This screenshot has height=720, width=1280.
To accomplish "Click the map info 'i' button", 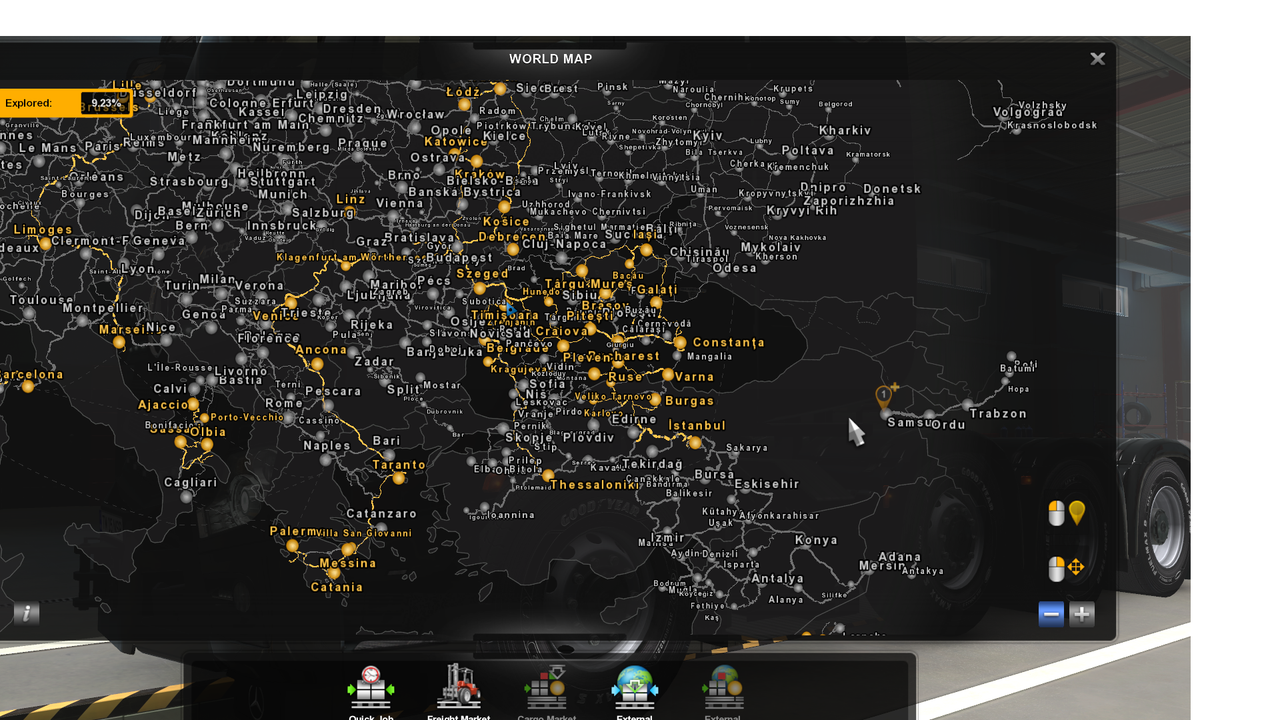I will point(27,613).
